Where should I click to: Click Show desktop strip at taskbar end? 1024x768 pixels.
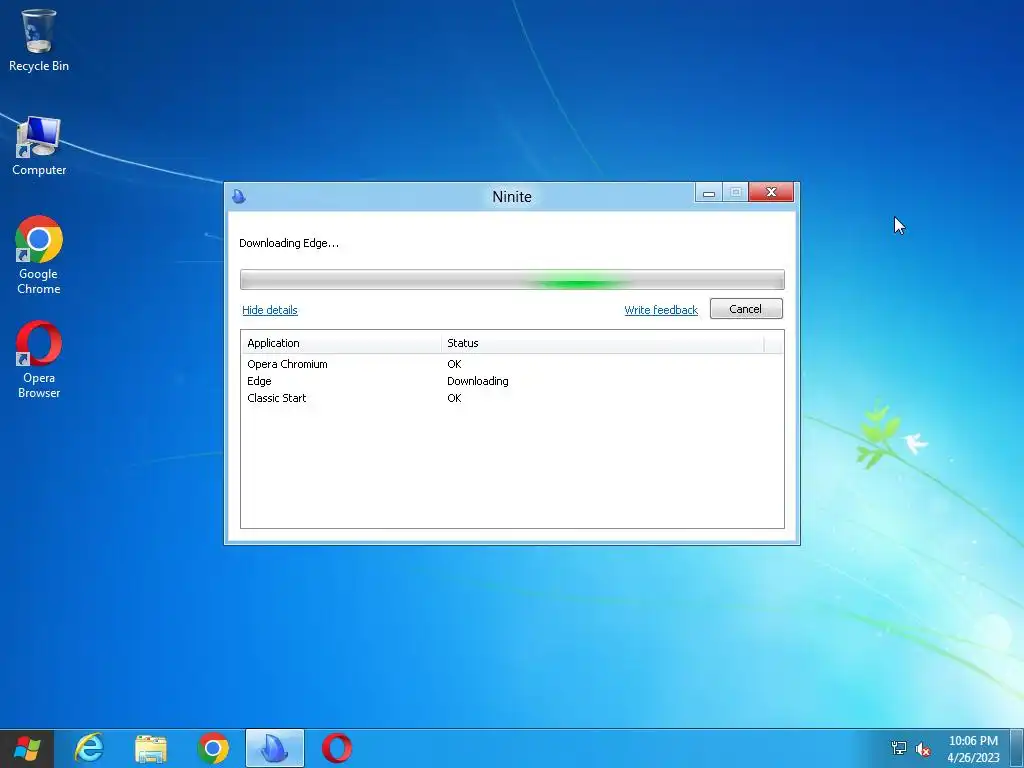pyautogui.click(x=1016, y=748)
